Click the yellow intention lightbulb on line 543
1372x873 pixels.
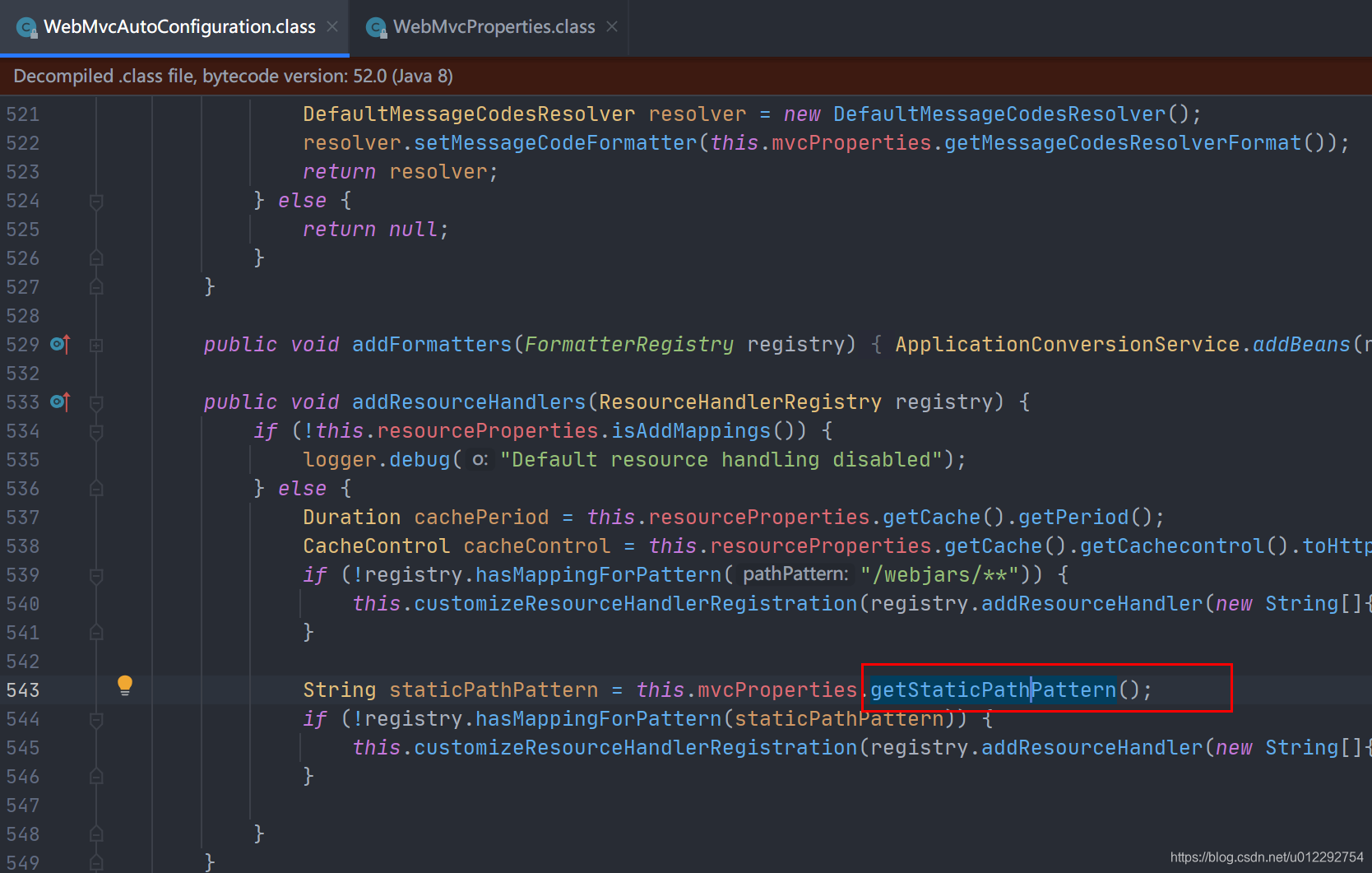click(125, 685)
